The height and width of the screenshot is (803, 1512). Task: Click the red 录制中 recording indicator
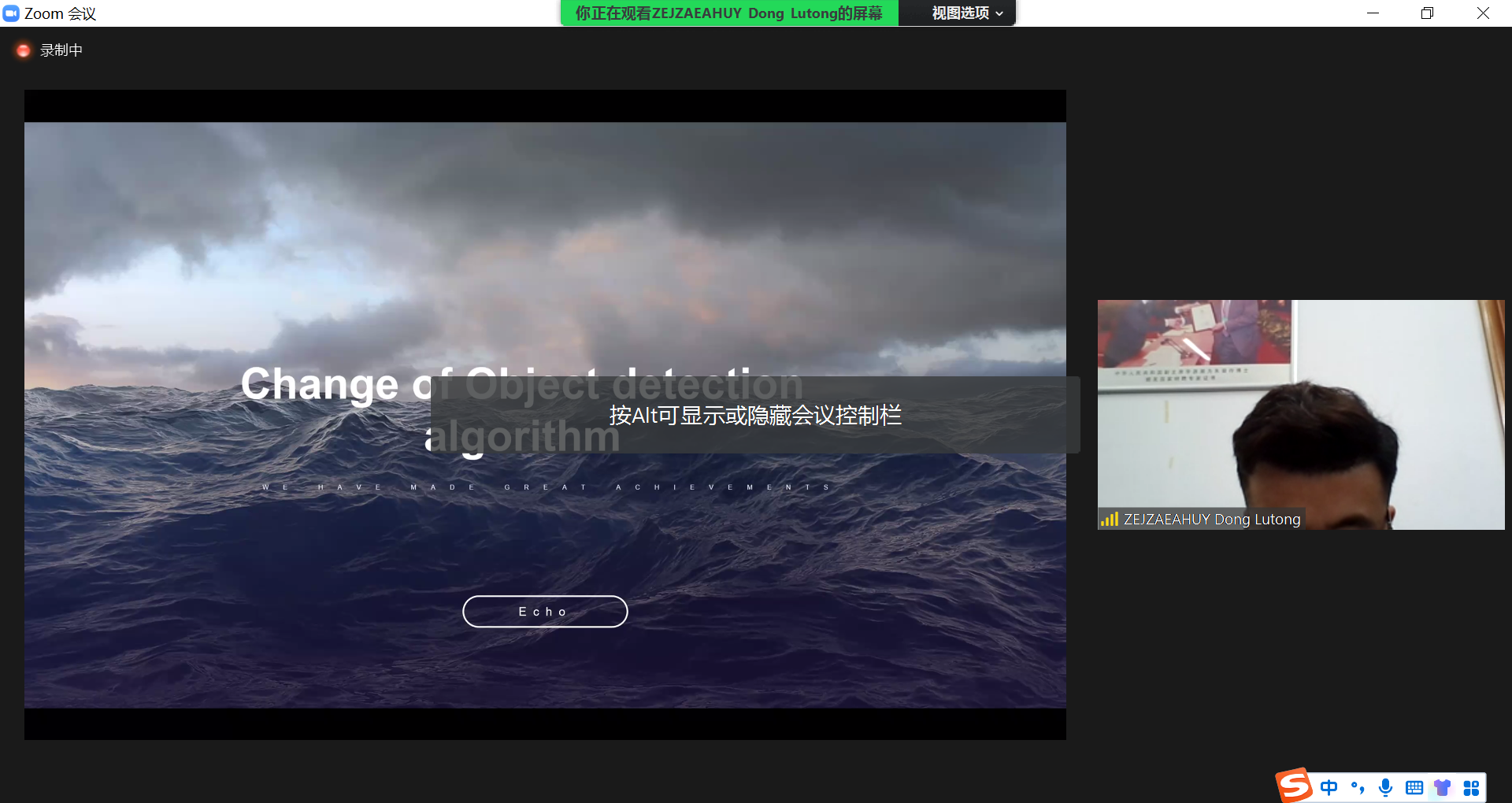tap(24, 50)
